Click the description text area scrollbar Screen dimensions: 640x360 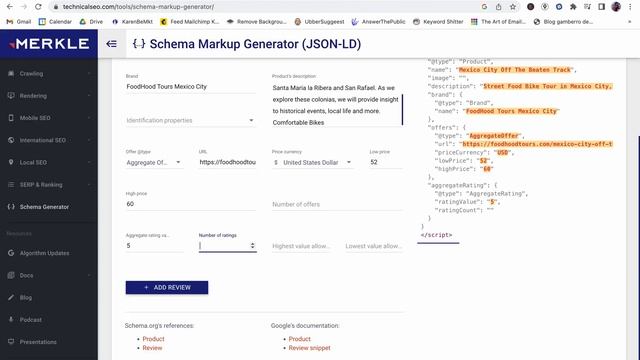(402, 109)
